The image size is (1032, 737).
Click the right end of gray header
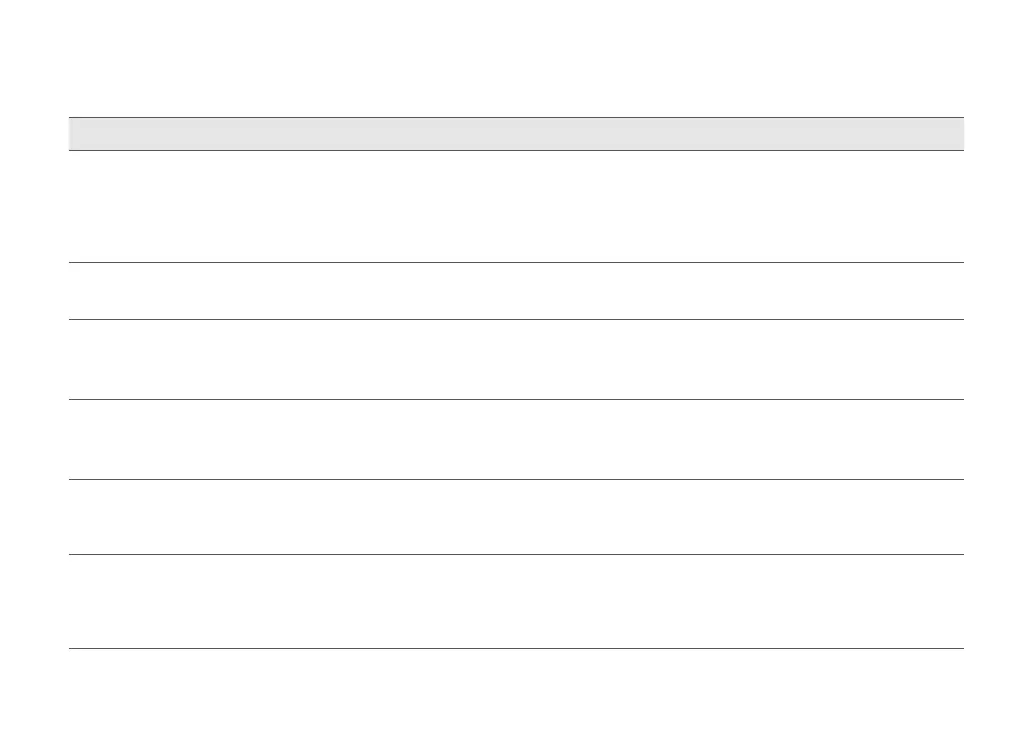coord(958,134)
